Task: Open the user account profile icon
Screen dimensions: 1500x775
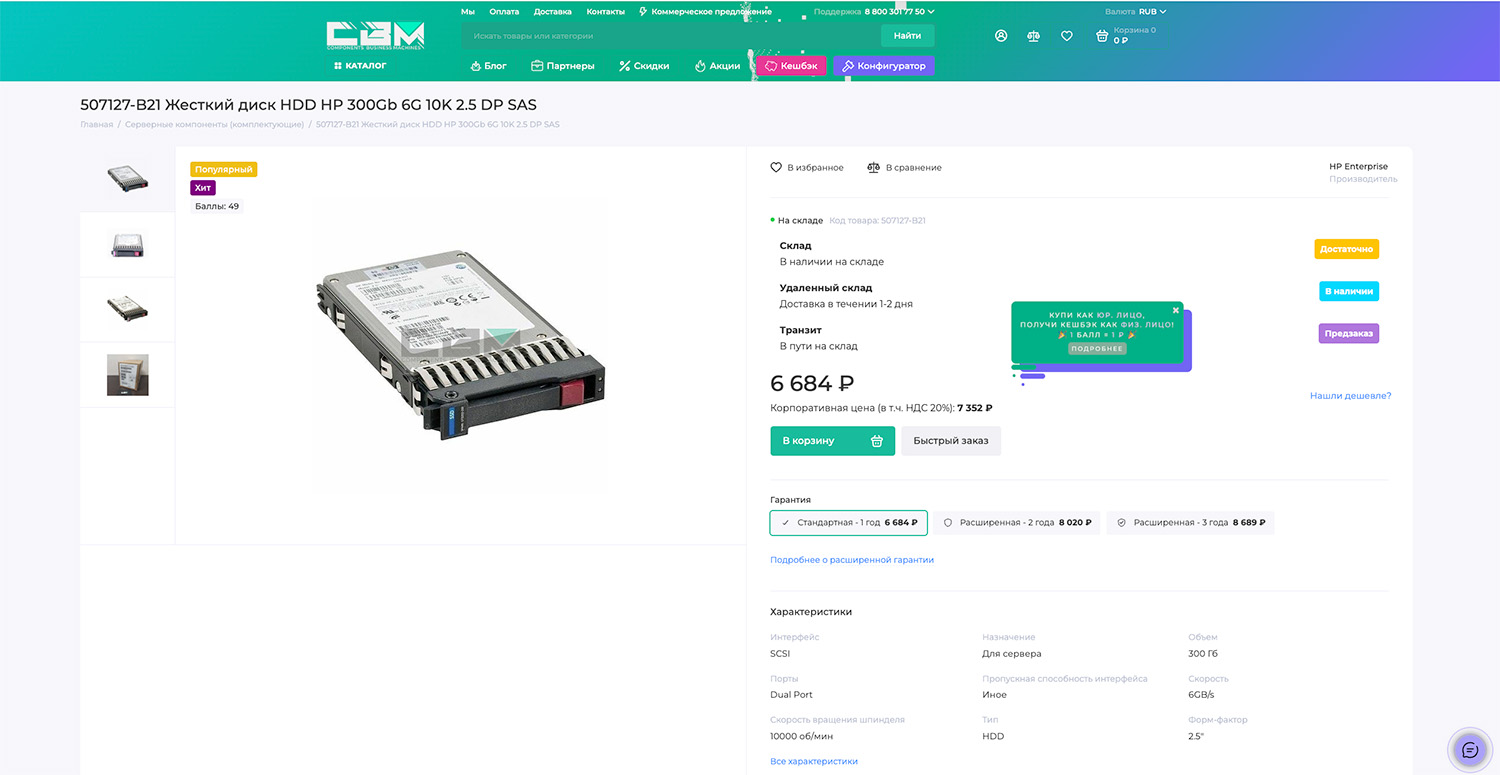Action: click(1001, 36)
